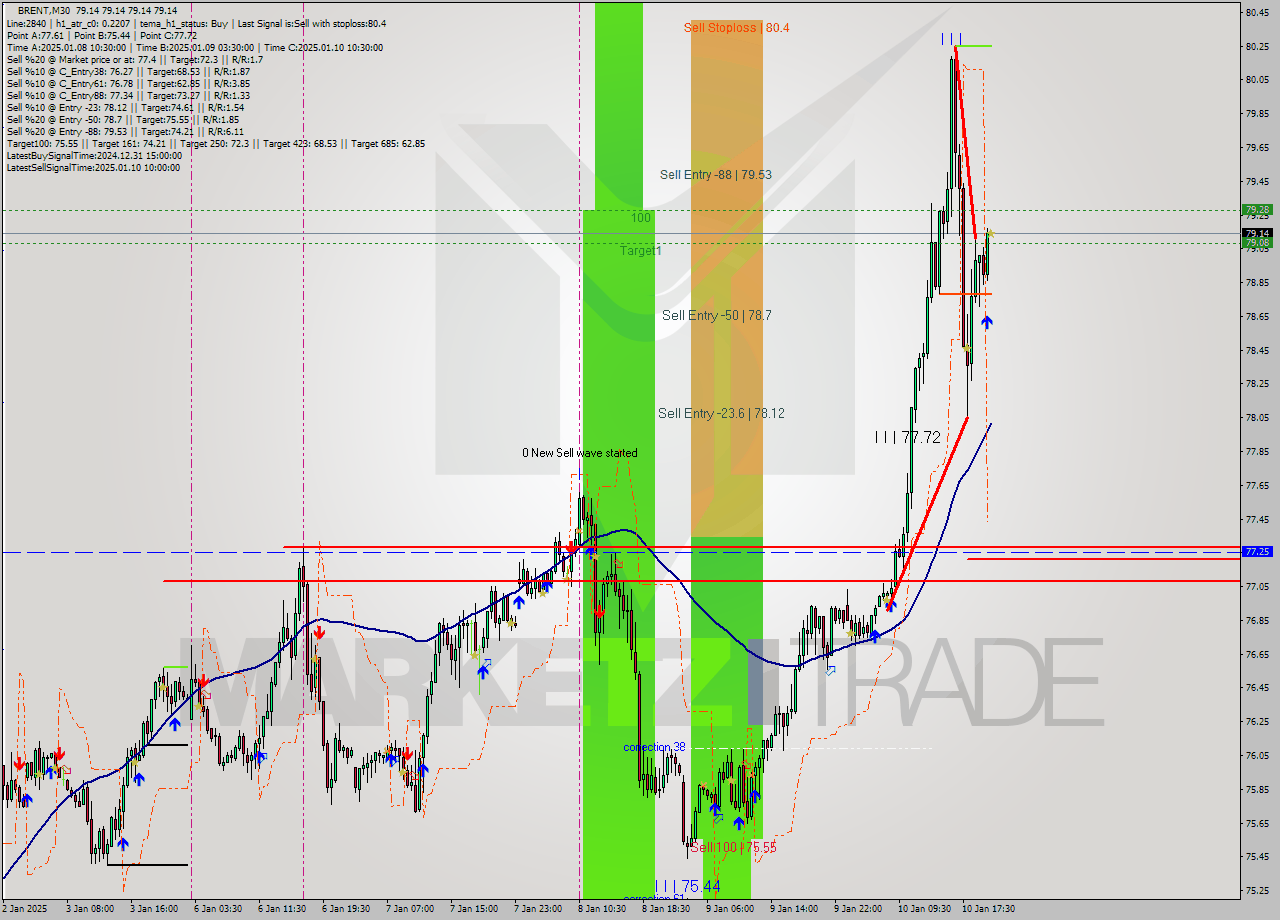Select the 'Sell Entry -88 | 79.53' label
The image size is (1280, 920).
[x=715, y=174]
